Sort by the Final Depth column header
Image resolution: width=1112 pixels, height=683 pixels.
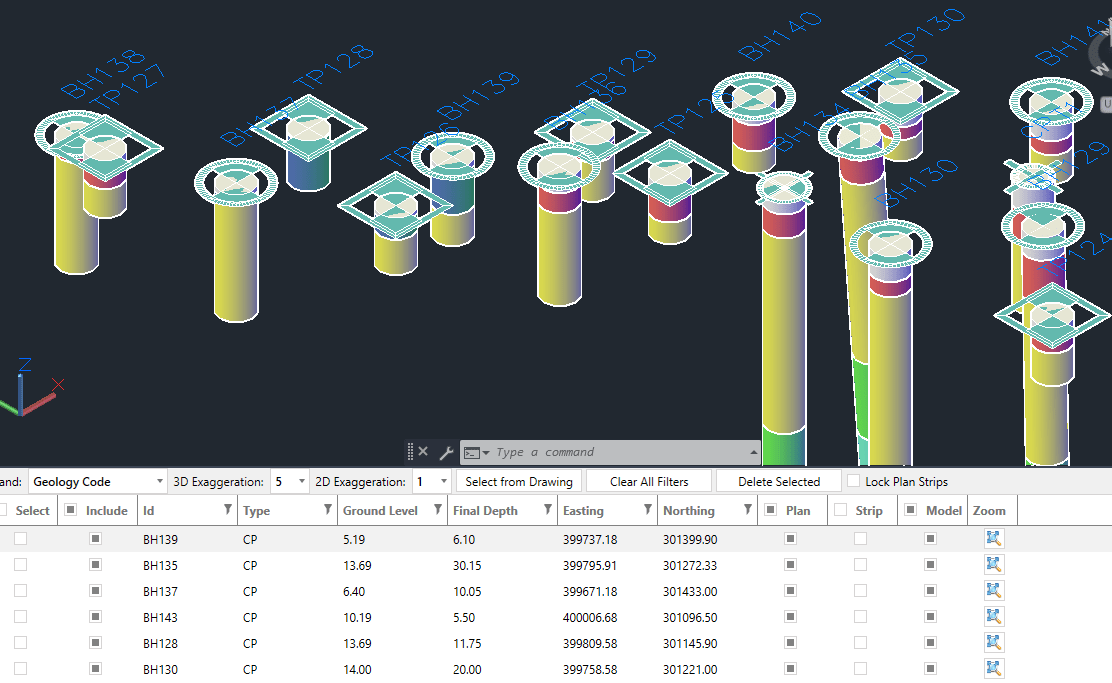coord(485,511)
